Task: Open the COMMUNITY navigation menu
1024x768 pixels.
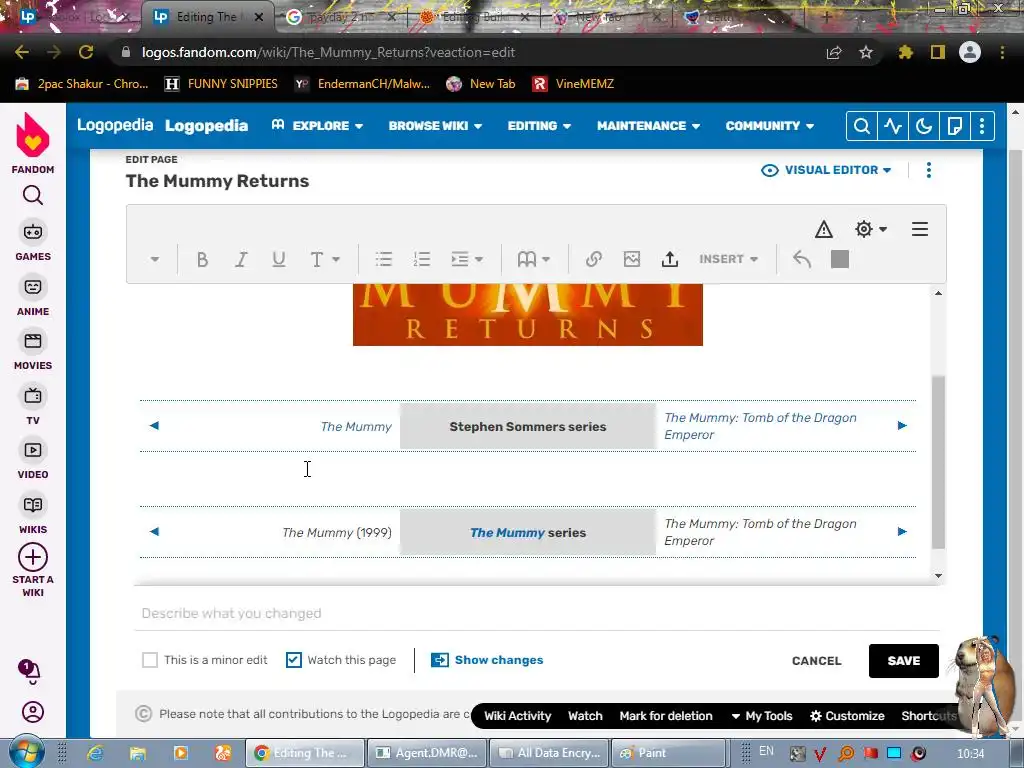Action: (x=769, y=125)
